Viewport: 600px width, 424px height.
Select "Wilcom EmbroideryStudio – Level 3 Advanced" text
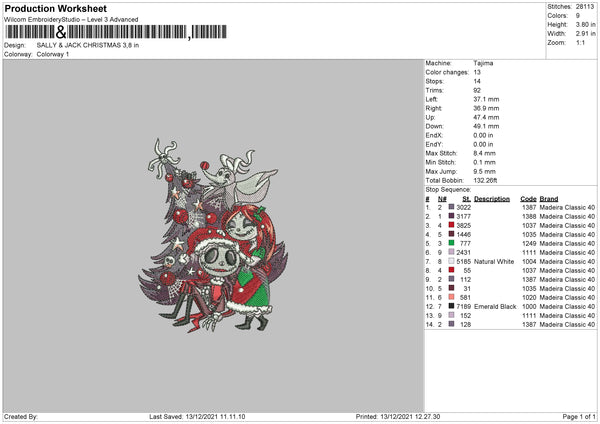pyautogui.click(x=71, y=20)
